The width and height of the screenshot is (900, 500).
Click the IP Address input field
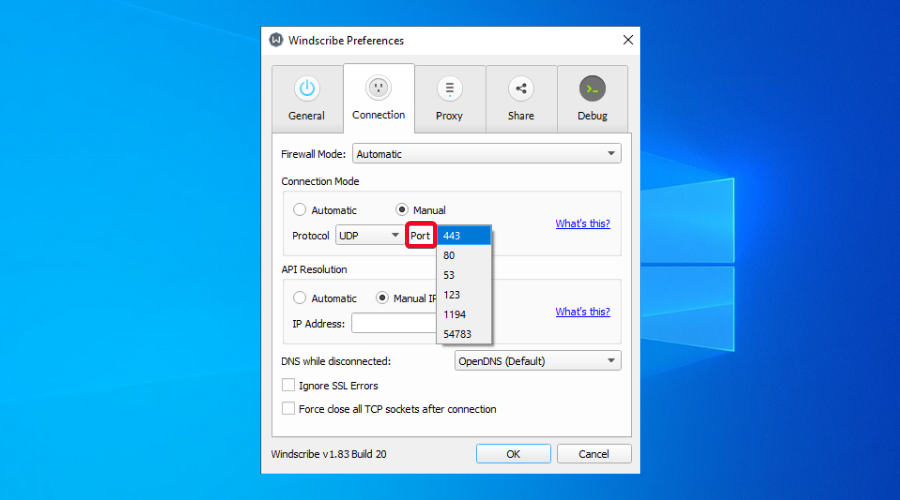394,323
